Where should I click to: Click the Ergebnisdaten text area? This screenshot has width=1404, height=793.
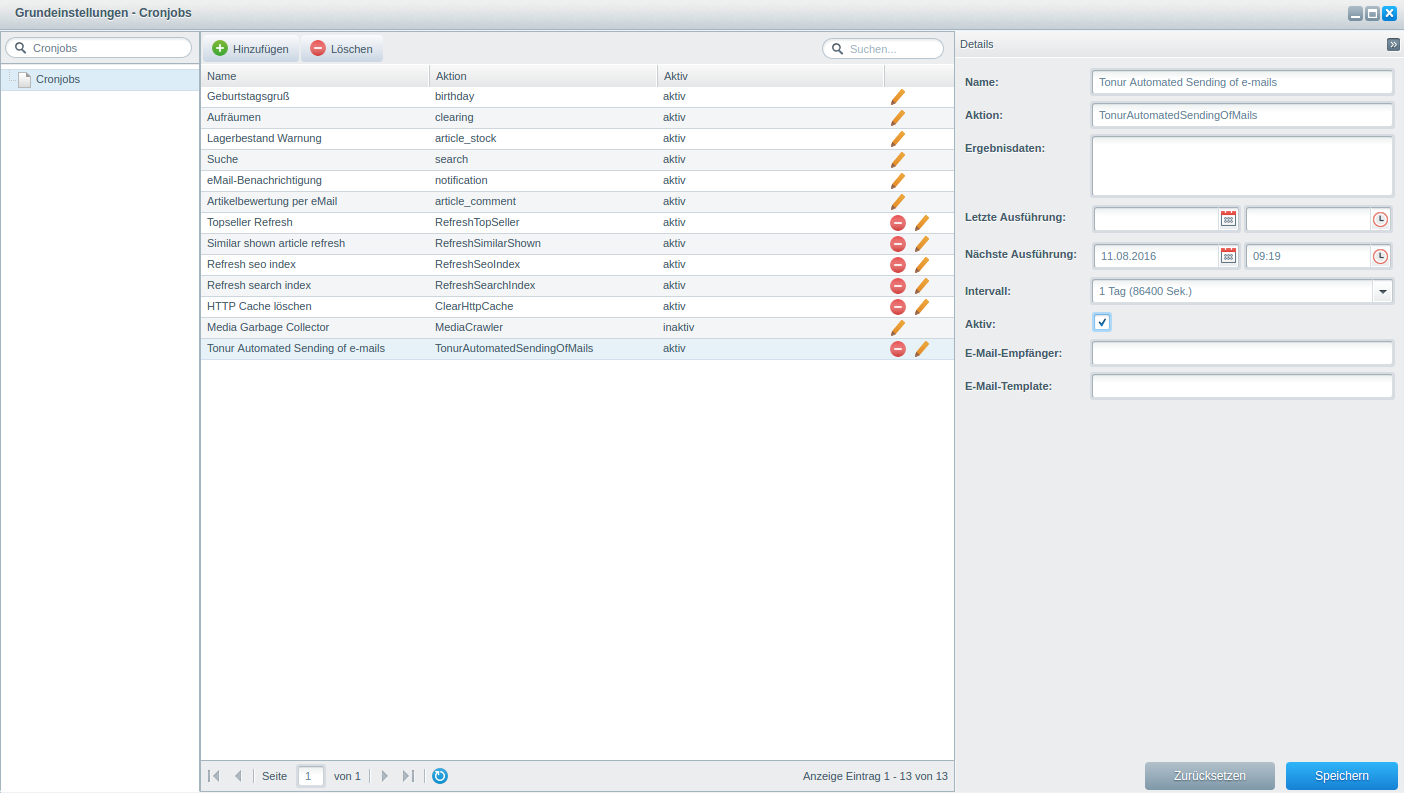click(1242, 166)
